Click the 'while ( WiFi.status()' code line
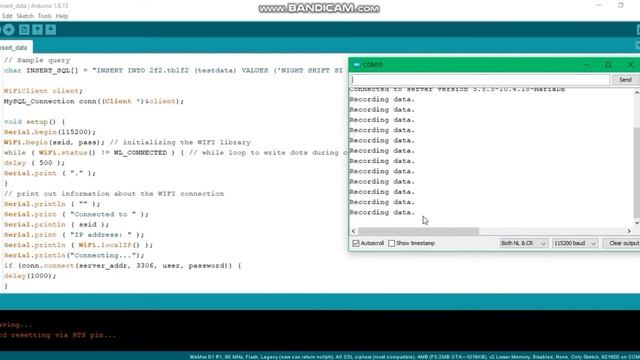Image resolution: width=640 pixels, height=360 pixels. [x=176, y=153]
